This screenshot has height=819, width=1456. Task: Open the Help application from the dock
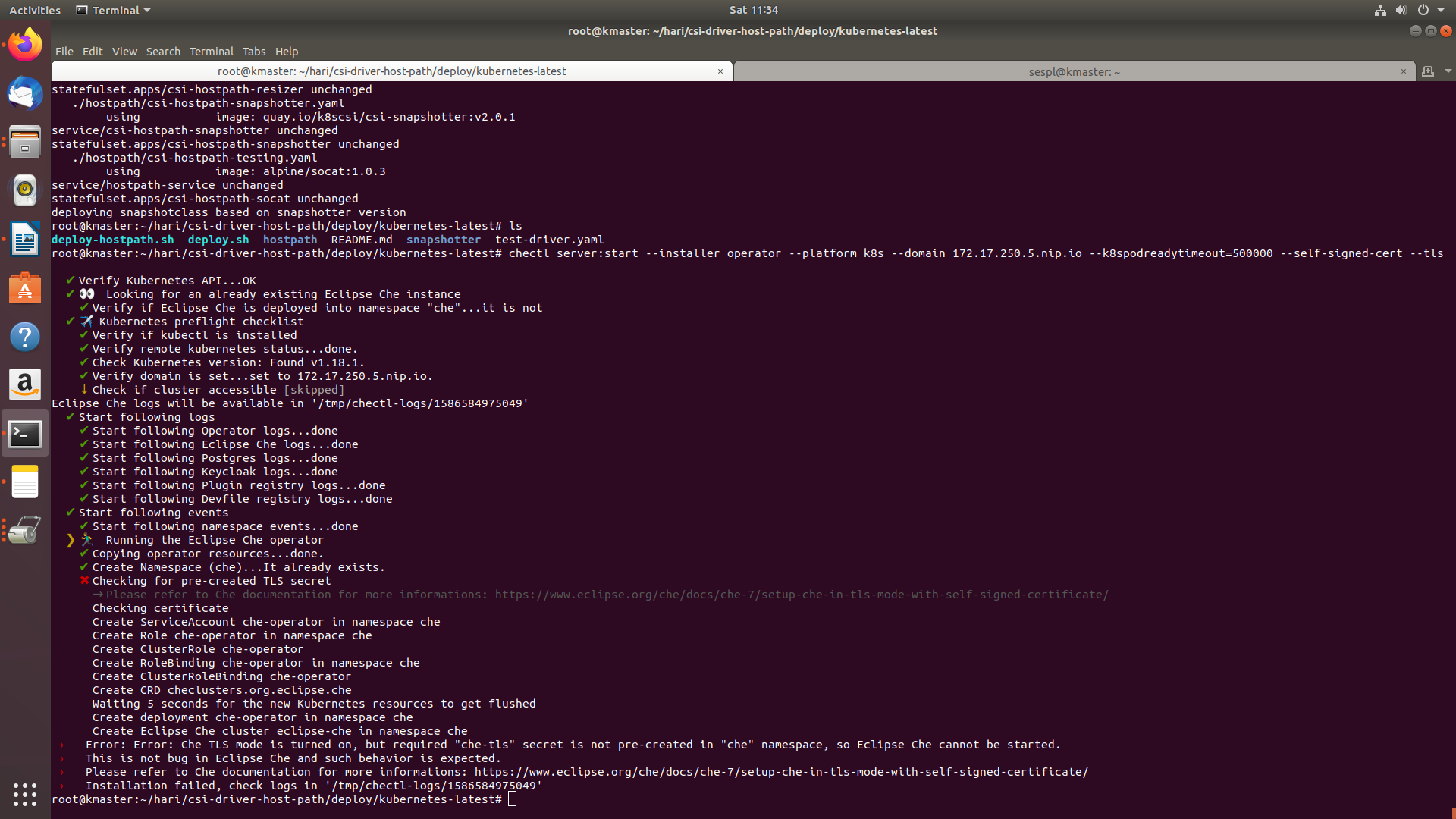tap(25, 336)
